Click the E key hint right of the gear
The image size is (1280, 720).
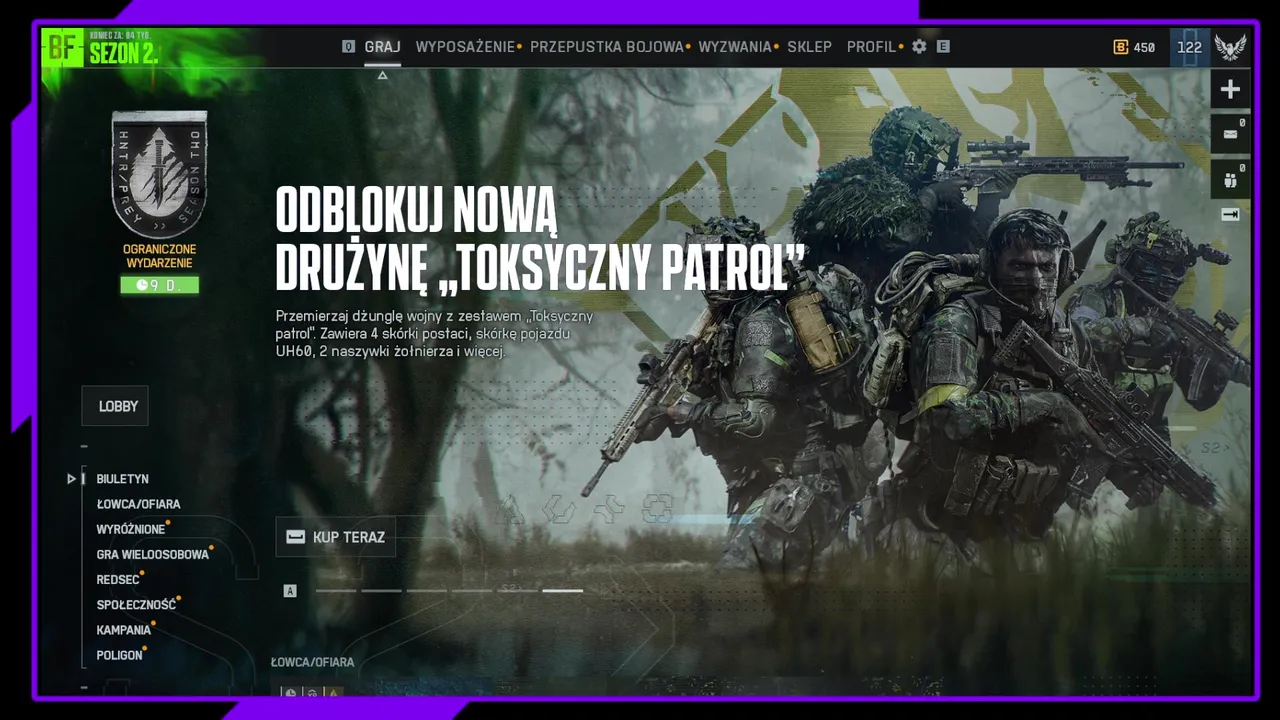click(943, 47)
